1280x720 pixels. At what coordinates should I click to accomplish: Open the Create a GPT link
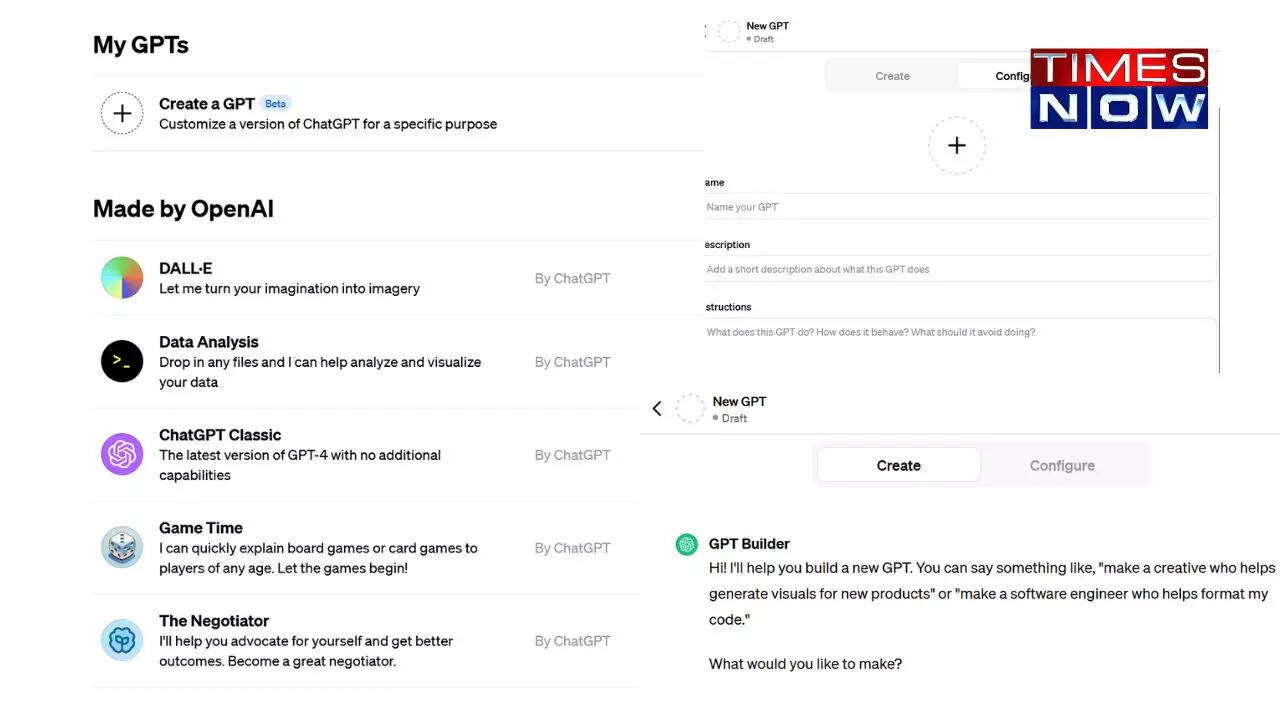206,104
